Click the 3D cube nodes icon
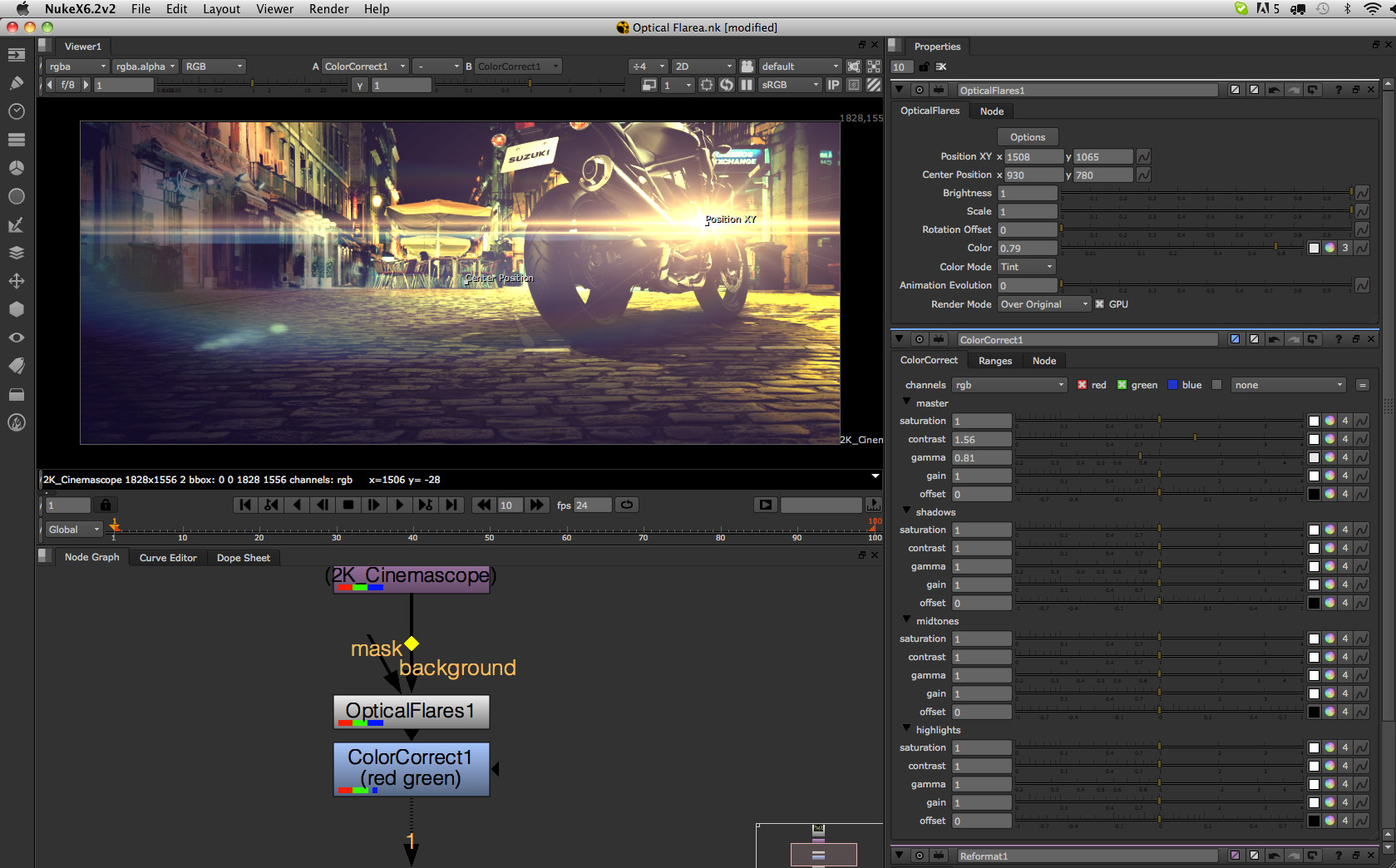 pyautogui.click(x=17, y=309)
